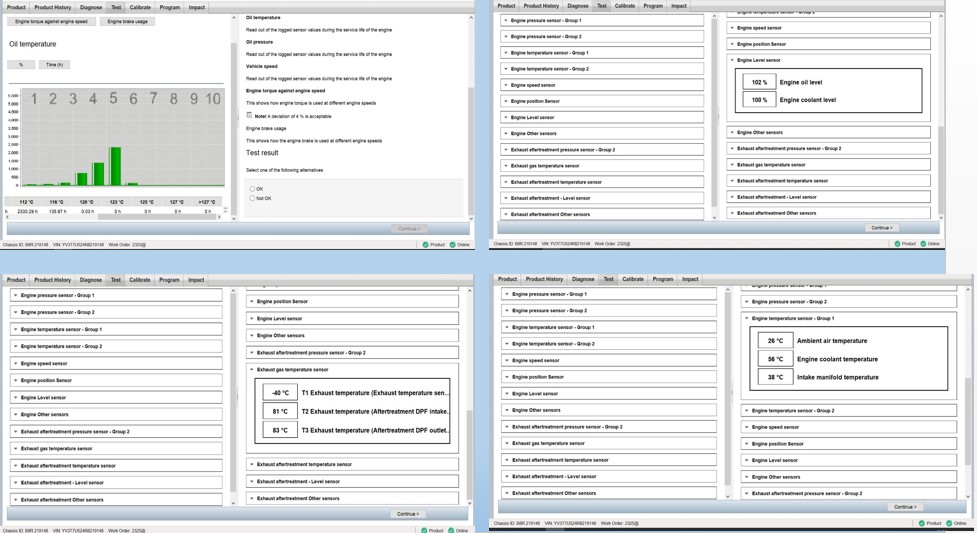Select the Not OK radio button under Test result
Image resolution: width=977 pixels, height=533 pixels.
[252, 198]
